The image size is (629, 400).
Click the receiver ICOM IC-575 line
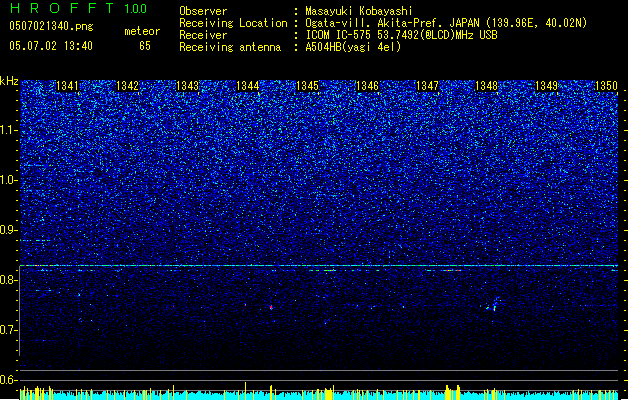click(x=401, y=35)
